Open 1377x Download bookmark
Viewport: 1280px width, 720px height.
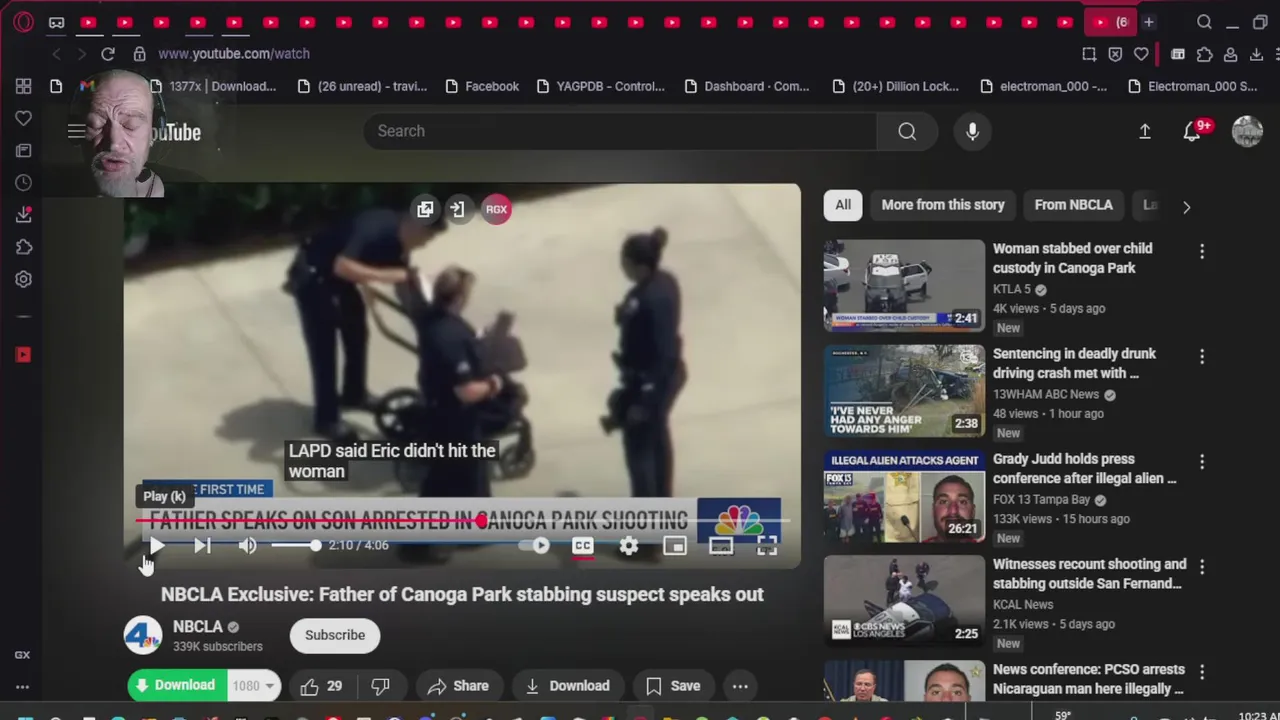click(213, 86)
